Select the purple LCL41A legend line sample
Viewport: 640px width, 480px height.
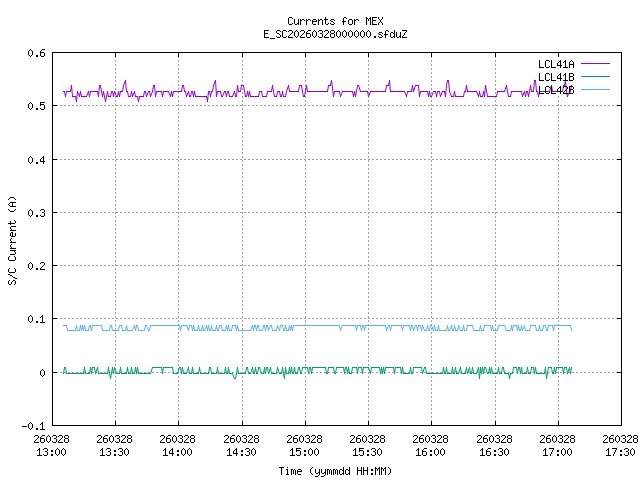click(x=594, y=64)
